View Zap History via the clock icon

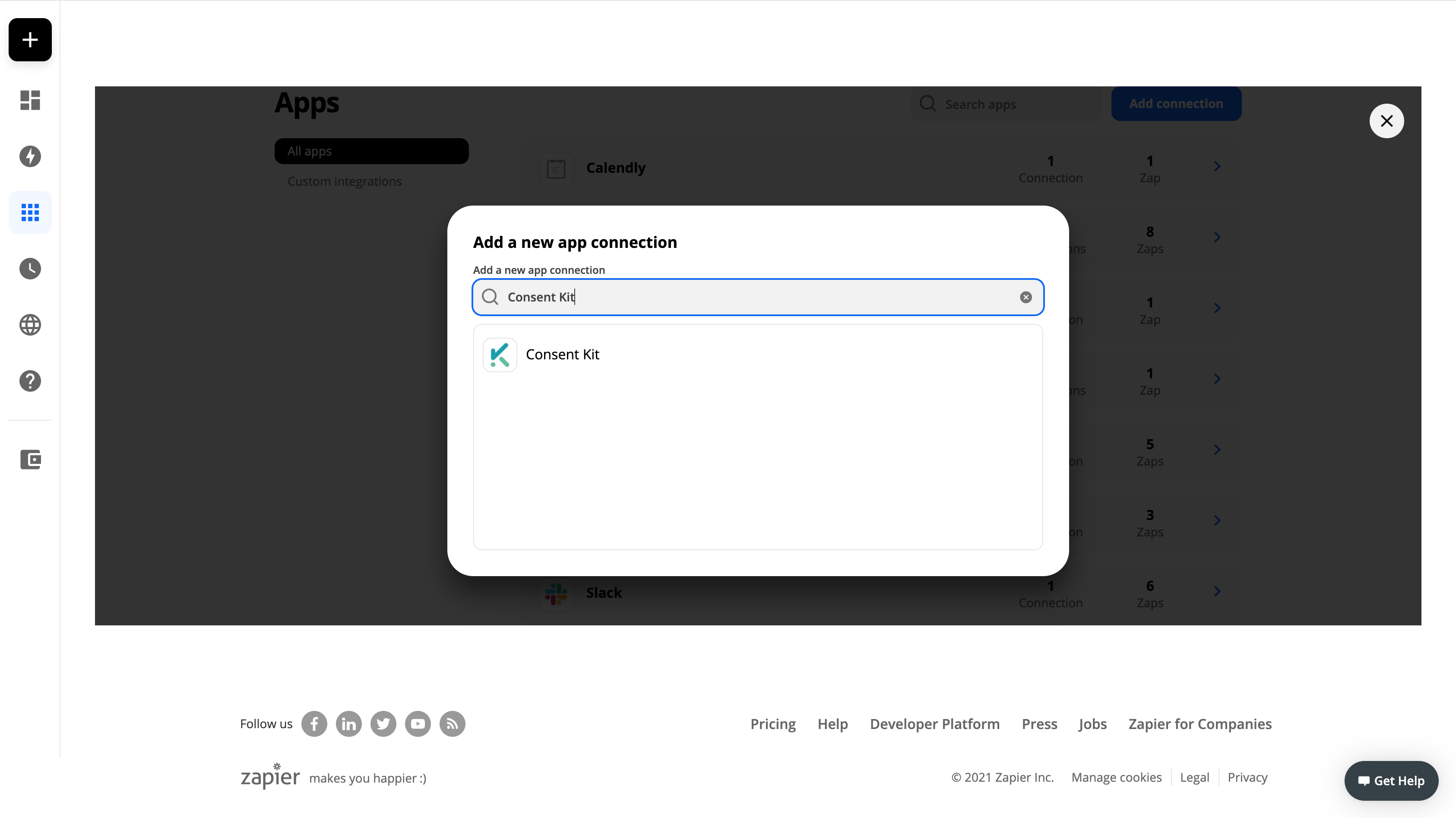(x=29, y=269)
